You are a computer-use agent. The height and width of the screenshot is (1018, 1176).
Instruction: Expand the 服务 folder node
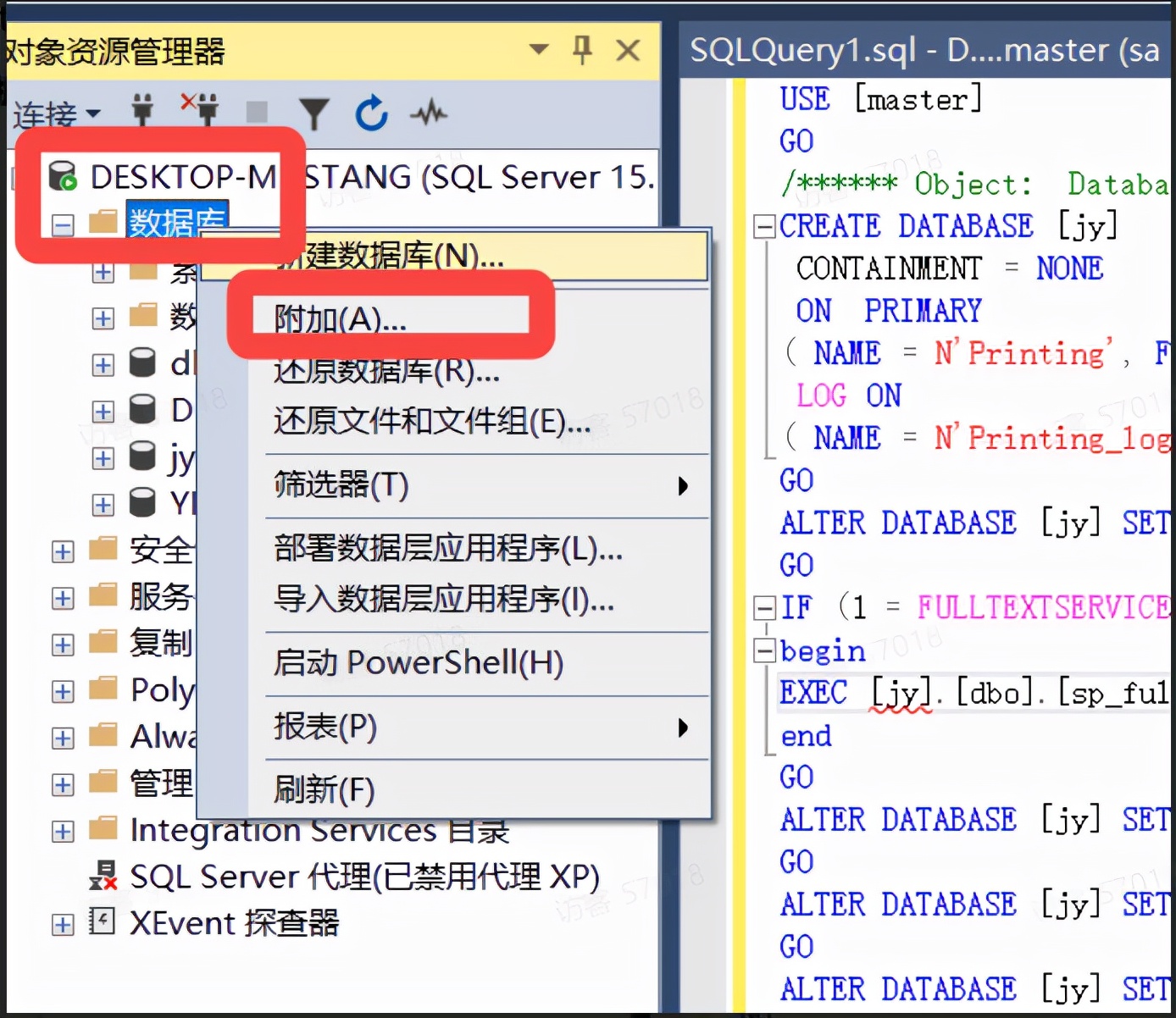63,599
